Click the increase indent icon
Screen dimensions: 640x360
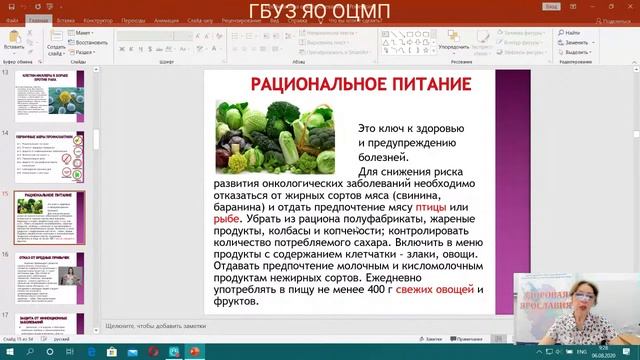coord(276,36)
